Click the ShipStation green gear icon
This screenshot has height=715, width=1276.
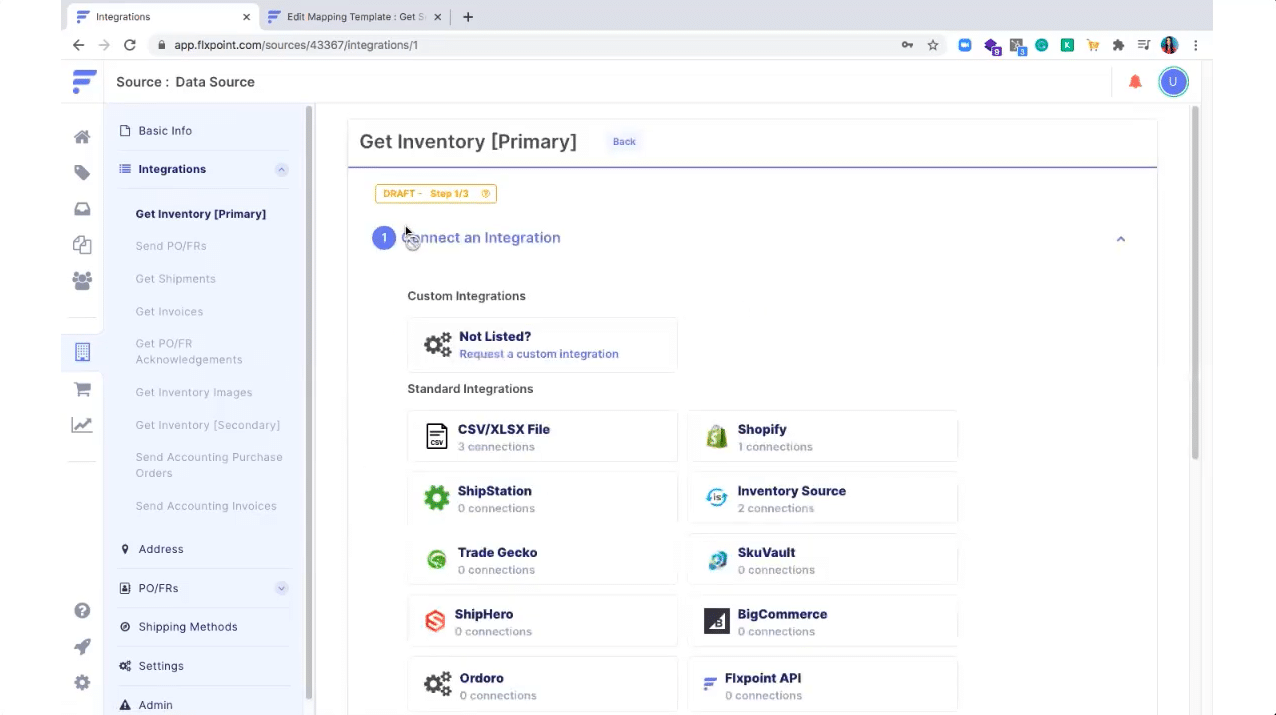[437, 498]
